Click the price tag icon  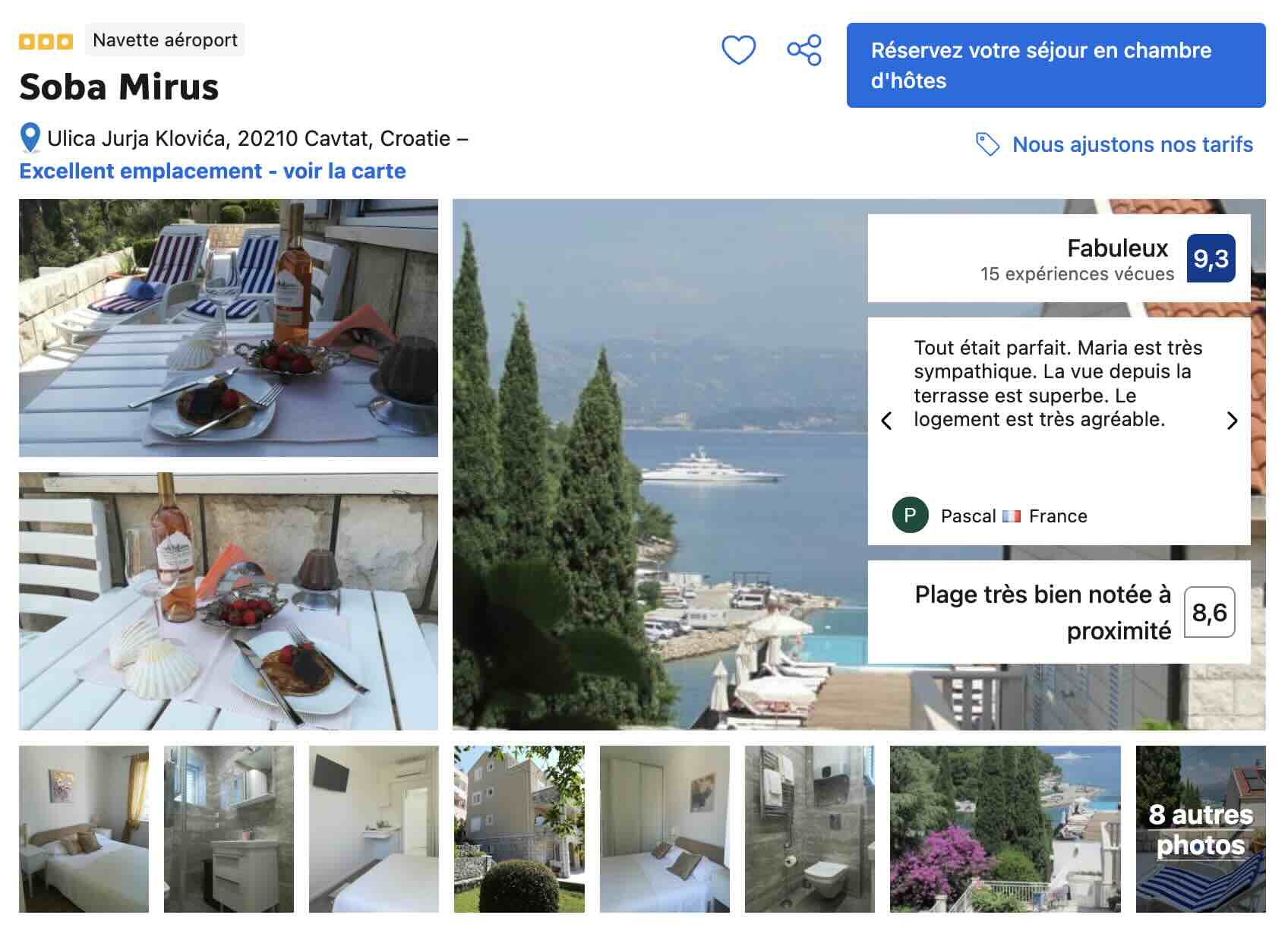(987, 144)
